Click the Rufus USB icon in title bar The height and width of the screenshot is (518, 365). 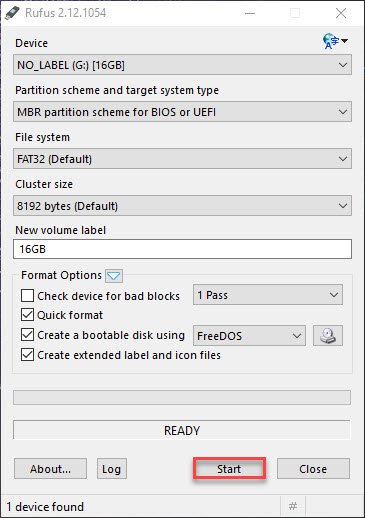12,13
